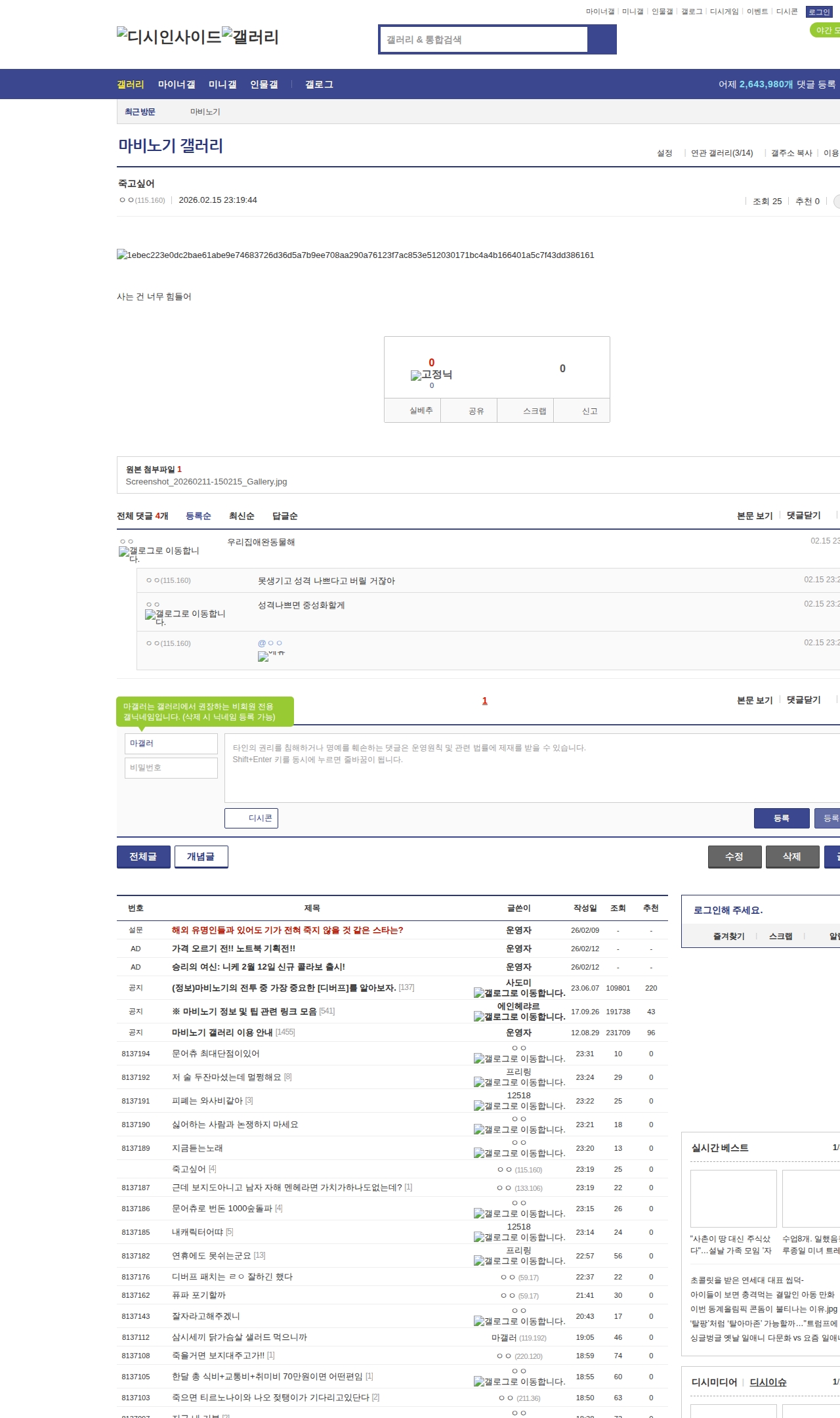Open 갤로그 icon in row 문어츄 최대단점이있어
This screenshot has height=1418, width=840.
pyautogui.click(x=519, y=1058)
